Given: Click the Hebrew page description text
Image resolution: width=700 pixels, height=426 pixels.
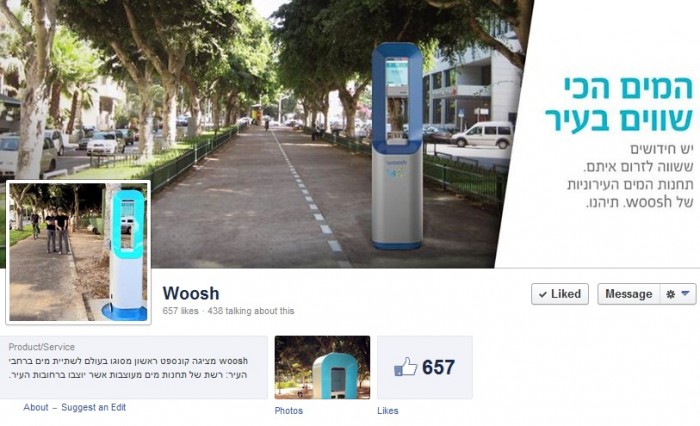Looking at the screenshot, I should coord(128,368).
